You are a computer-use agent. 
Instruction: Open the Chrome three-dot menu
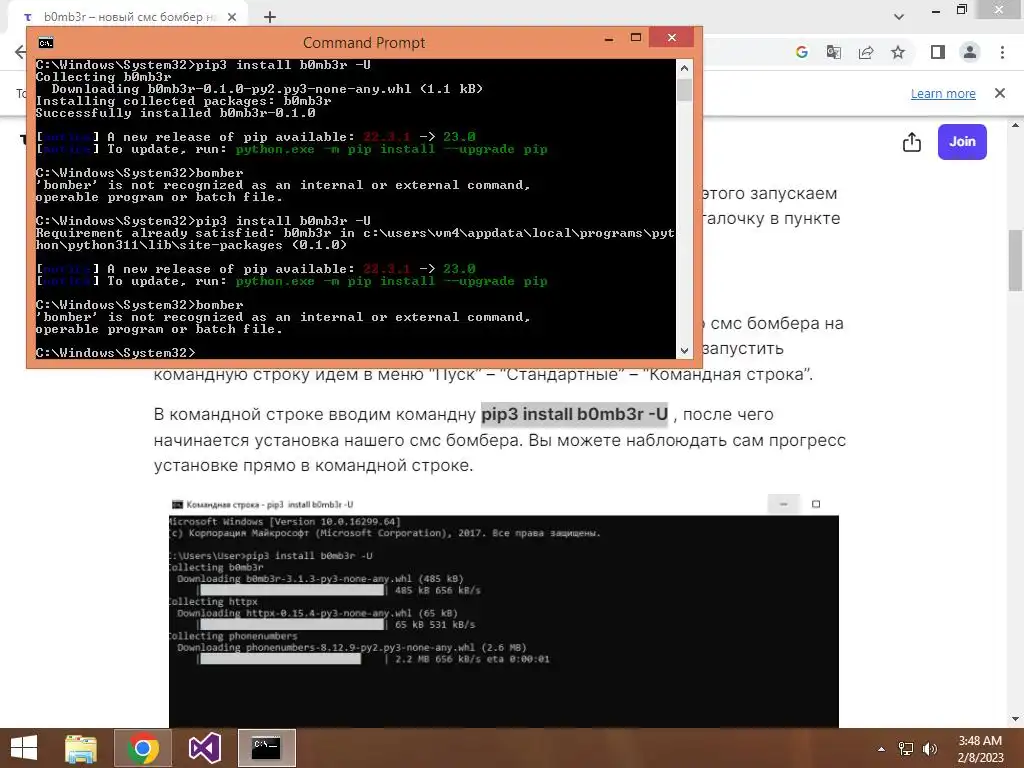coord(1002,52)
